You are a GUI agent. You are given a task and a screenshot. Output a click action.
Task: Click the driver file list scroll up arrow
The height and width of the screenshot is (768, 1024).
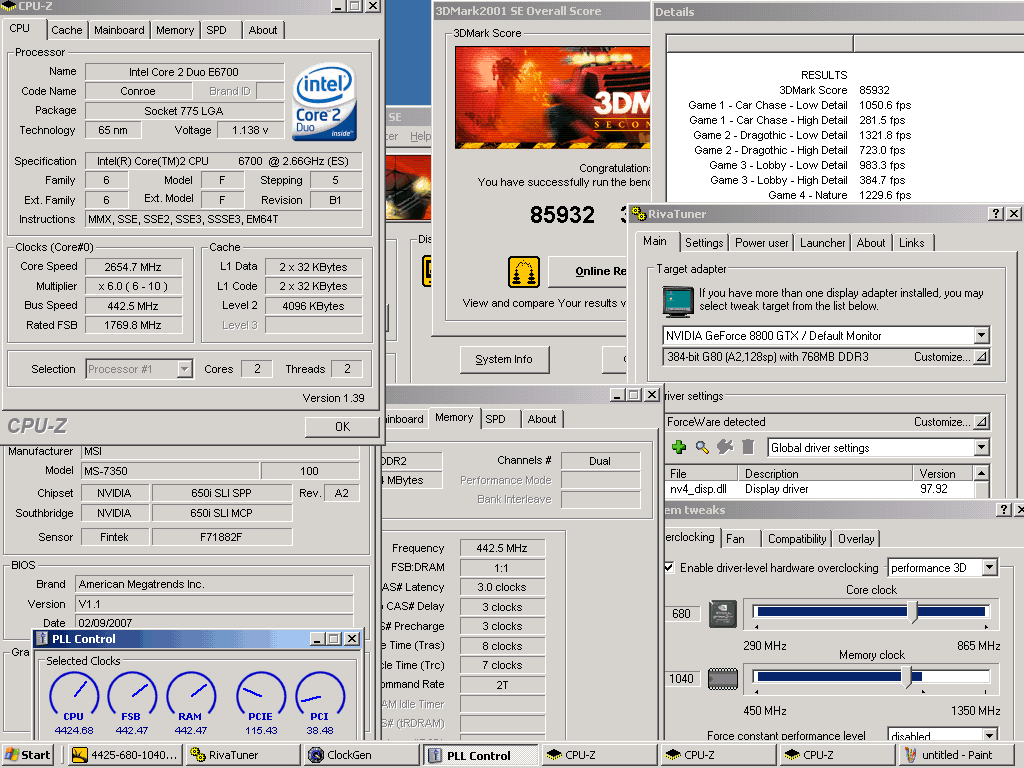(x=981, y=472)
